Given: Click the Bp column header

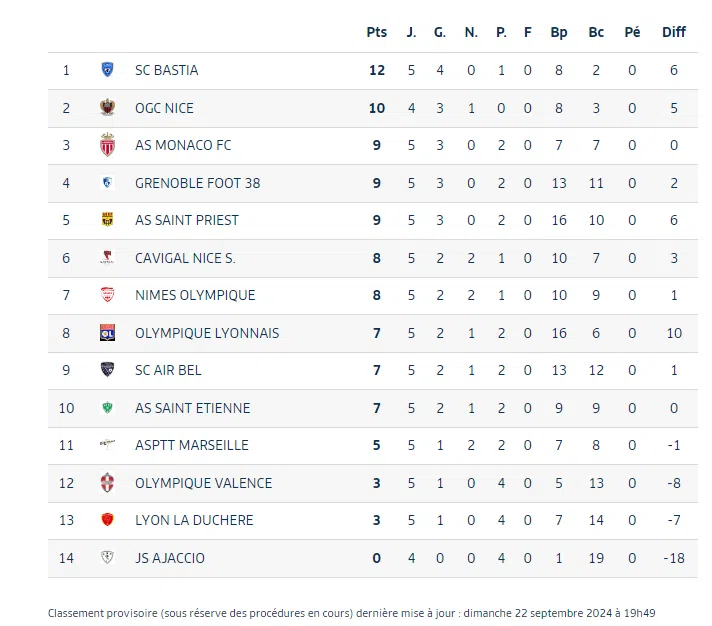Looking at the screenshot, I should point(559,32).
